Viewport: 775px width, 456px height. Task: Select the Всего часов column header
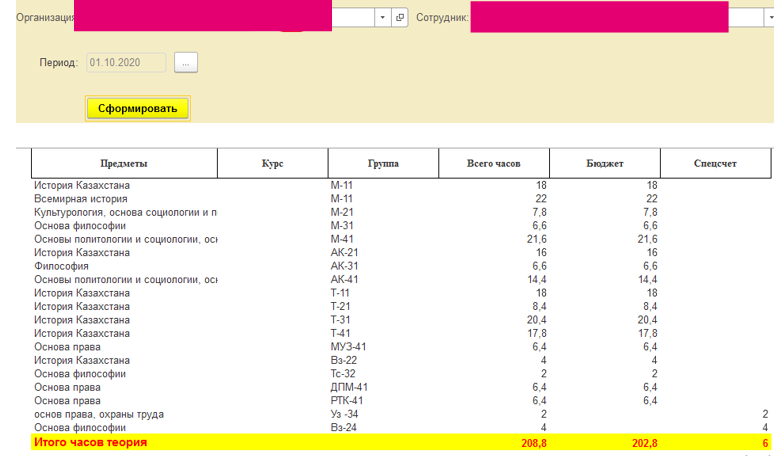click(493, 163)
